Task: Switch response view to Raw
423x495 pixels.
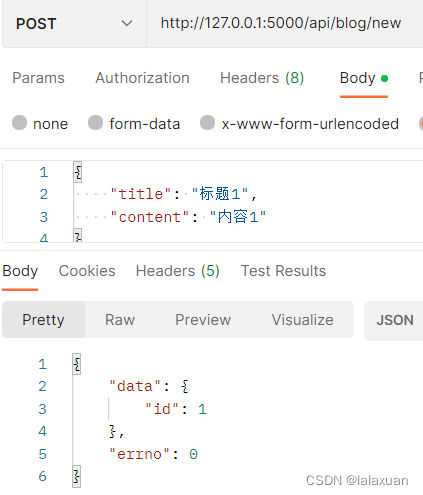Action: tap(120, 320)
